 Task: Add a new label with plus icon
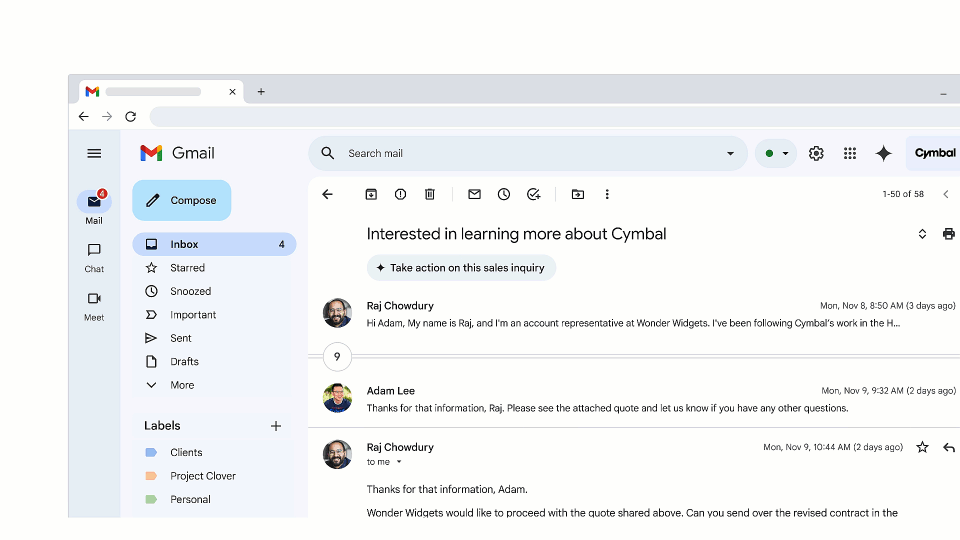pos(276,426)
